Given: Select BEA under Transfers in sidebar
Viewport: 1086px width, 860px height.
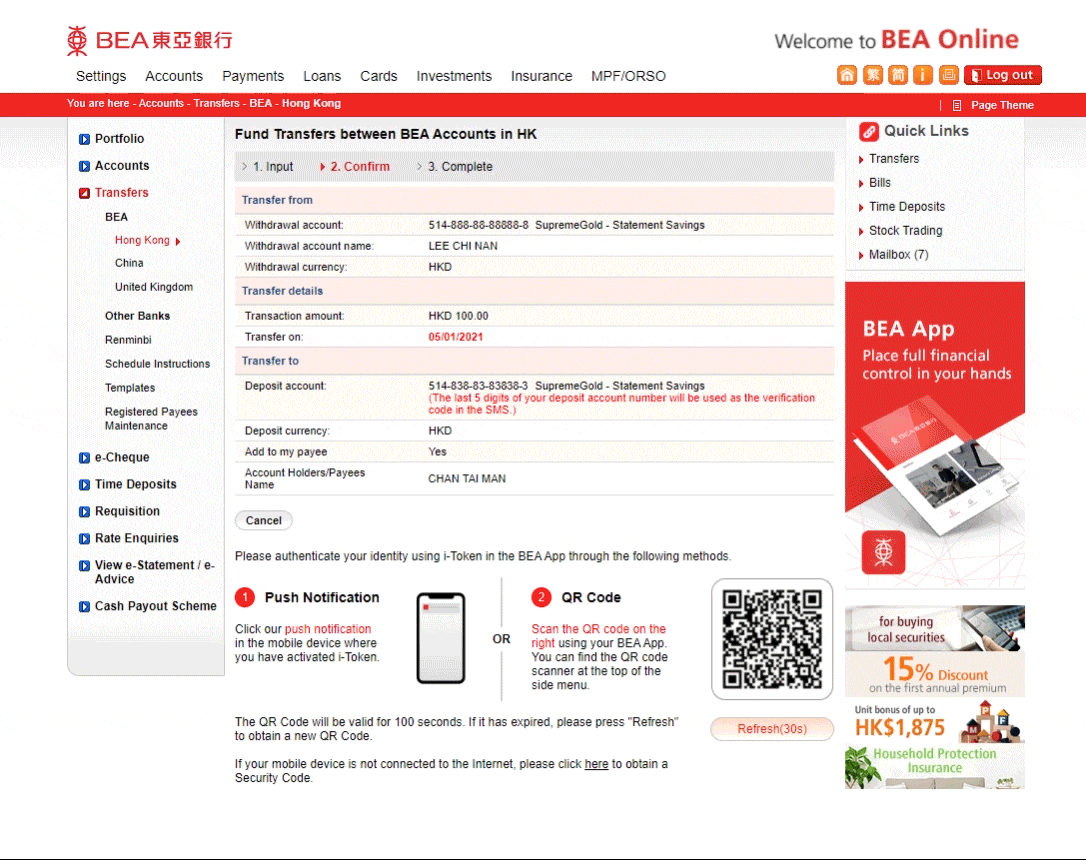Looking at the screenshot, I should tap(116, 217).
